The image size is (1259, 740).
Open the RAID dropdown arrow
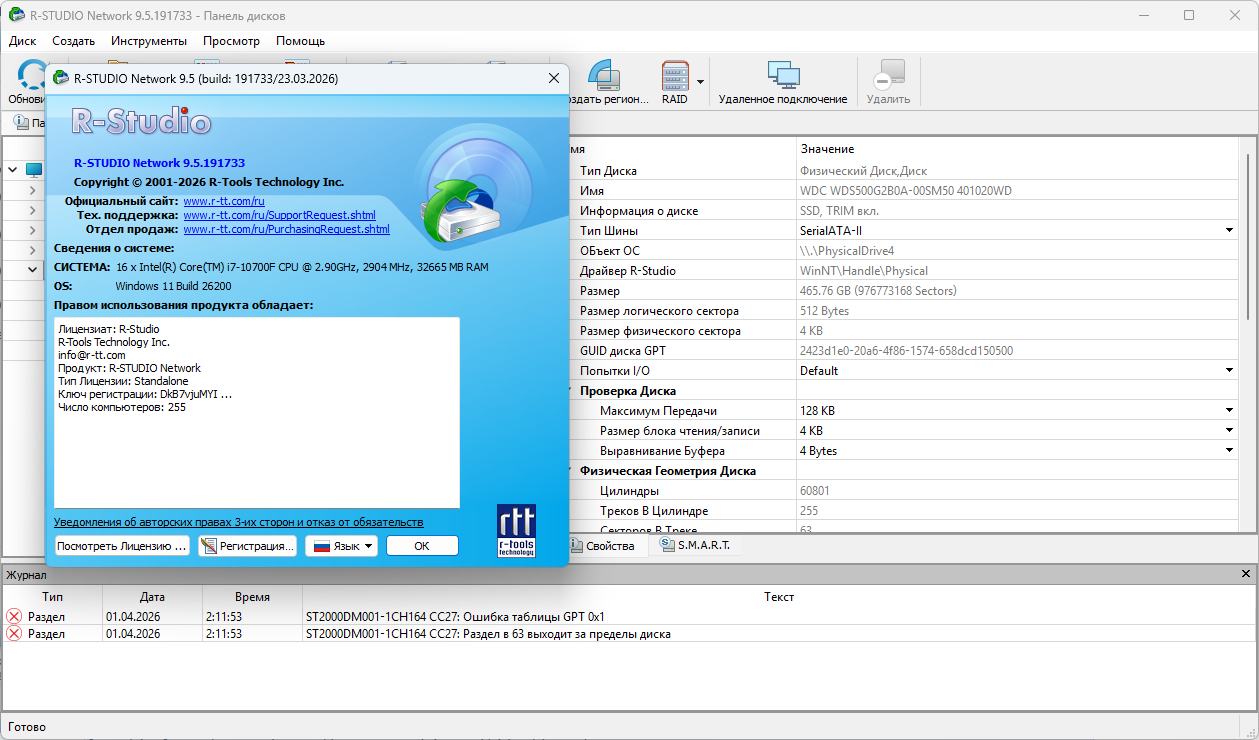[701, 82]
